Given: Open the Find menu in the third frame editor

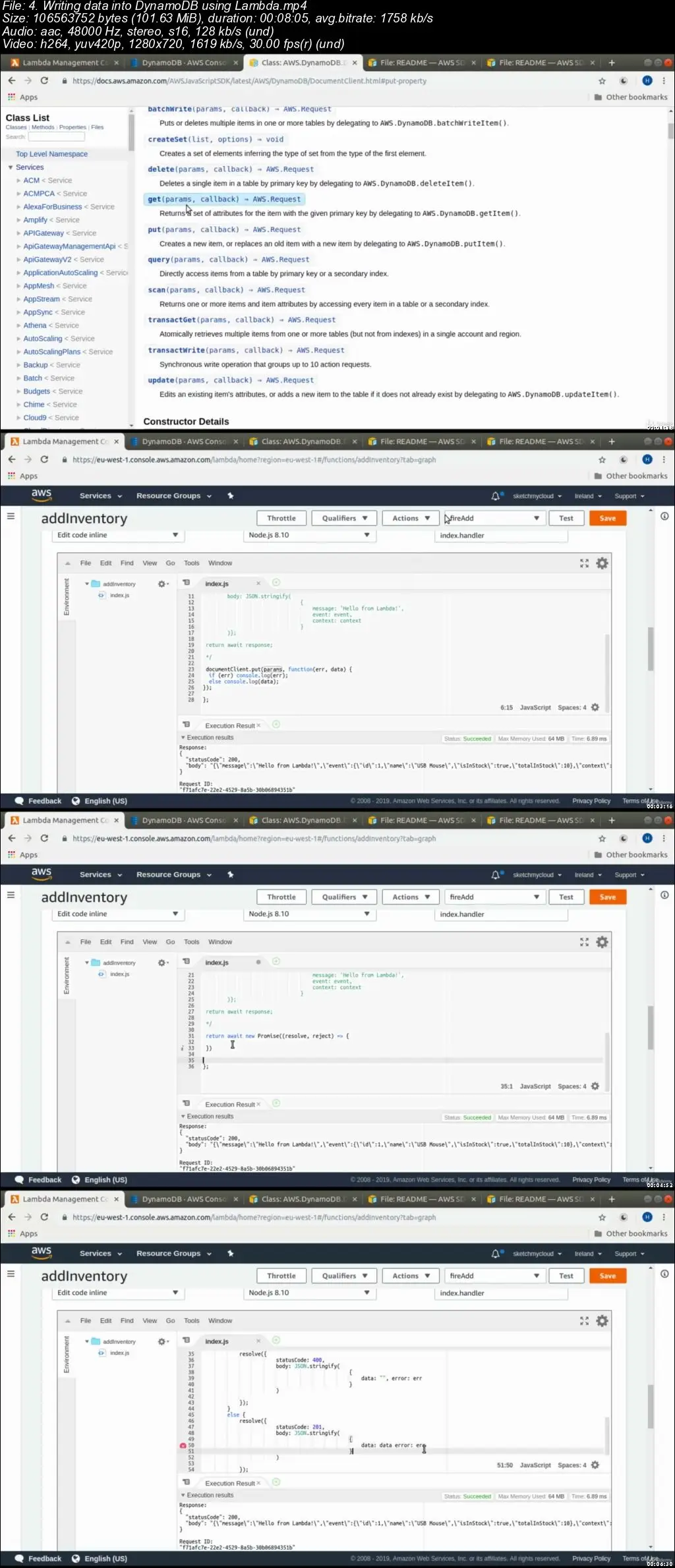Looking at the screenshot, I should (x=127, y=942).
